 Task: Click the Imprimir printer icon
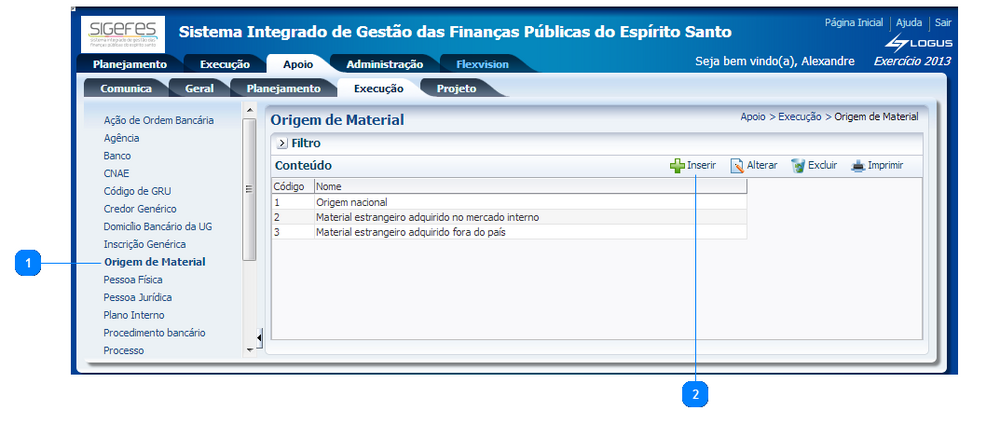857,166
